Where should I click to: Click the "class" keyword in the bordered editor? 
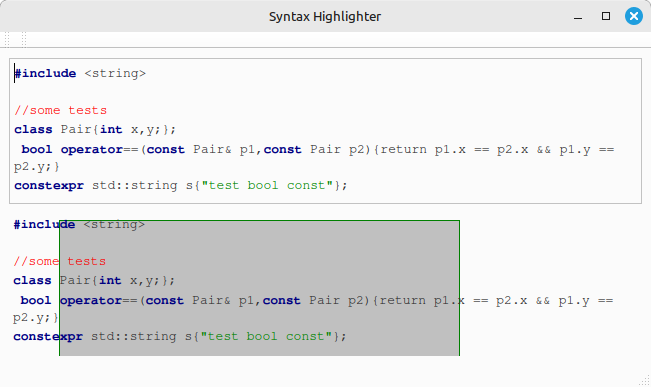[33, 130]
